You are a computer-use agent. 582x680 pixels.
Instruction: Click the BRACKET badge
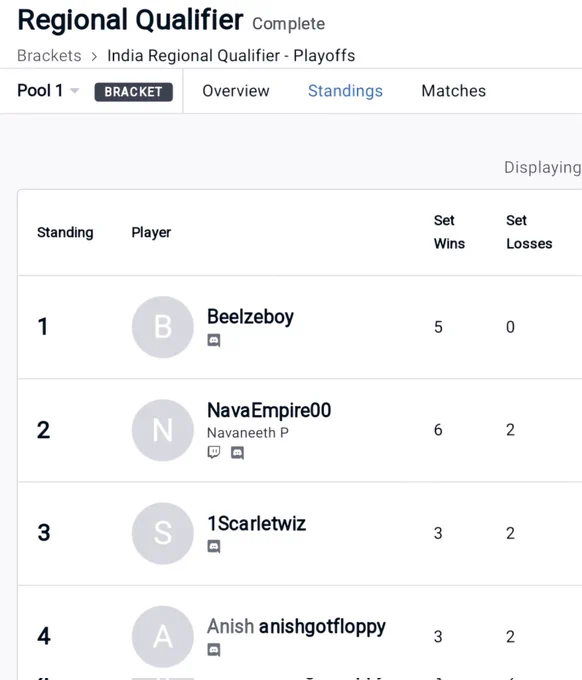pyautogui.click(x=134, y=92)
